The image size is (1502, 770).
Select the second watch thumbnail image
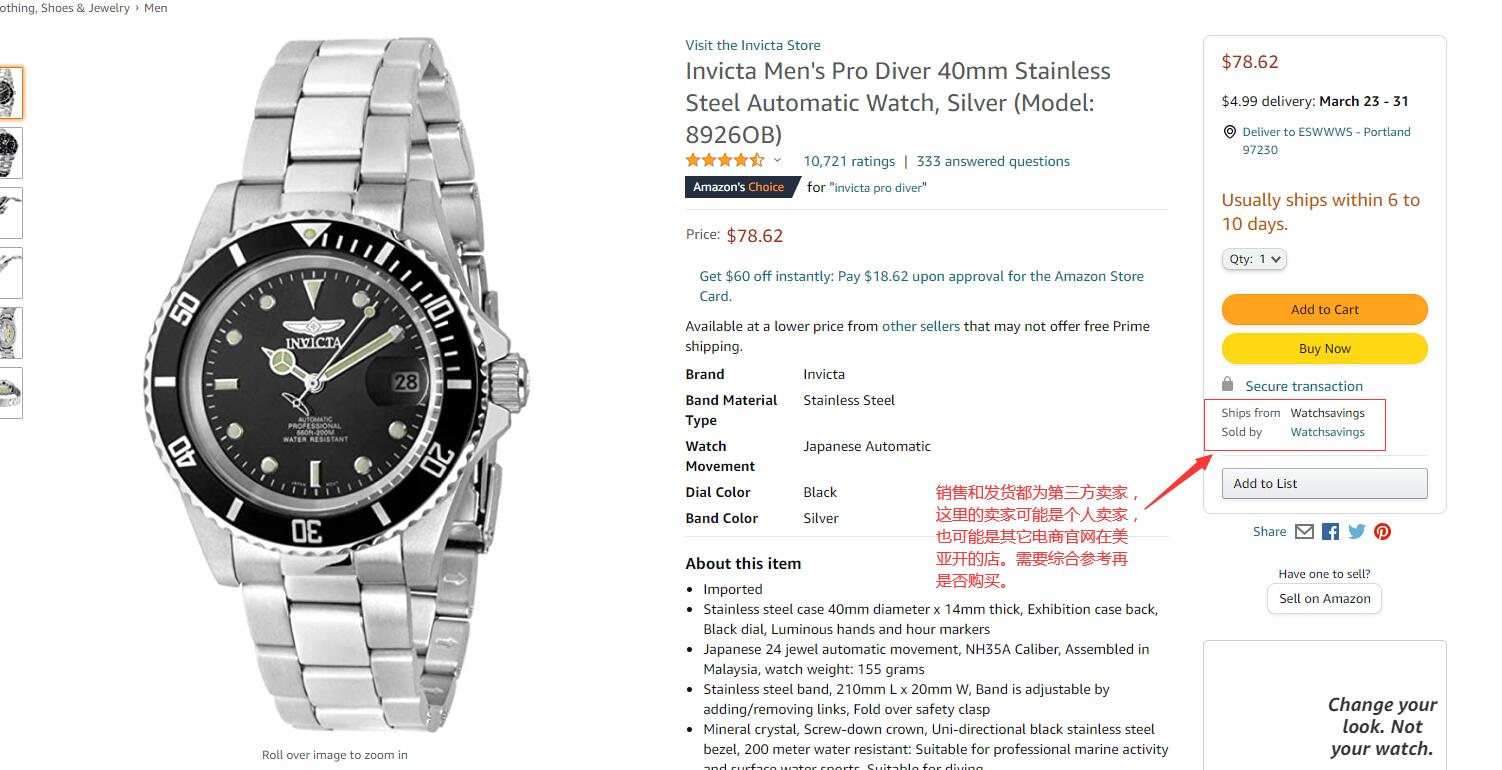pos(9,153)
